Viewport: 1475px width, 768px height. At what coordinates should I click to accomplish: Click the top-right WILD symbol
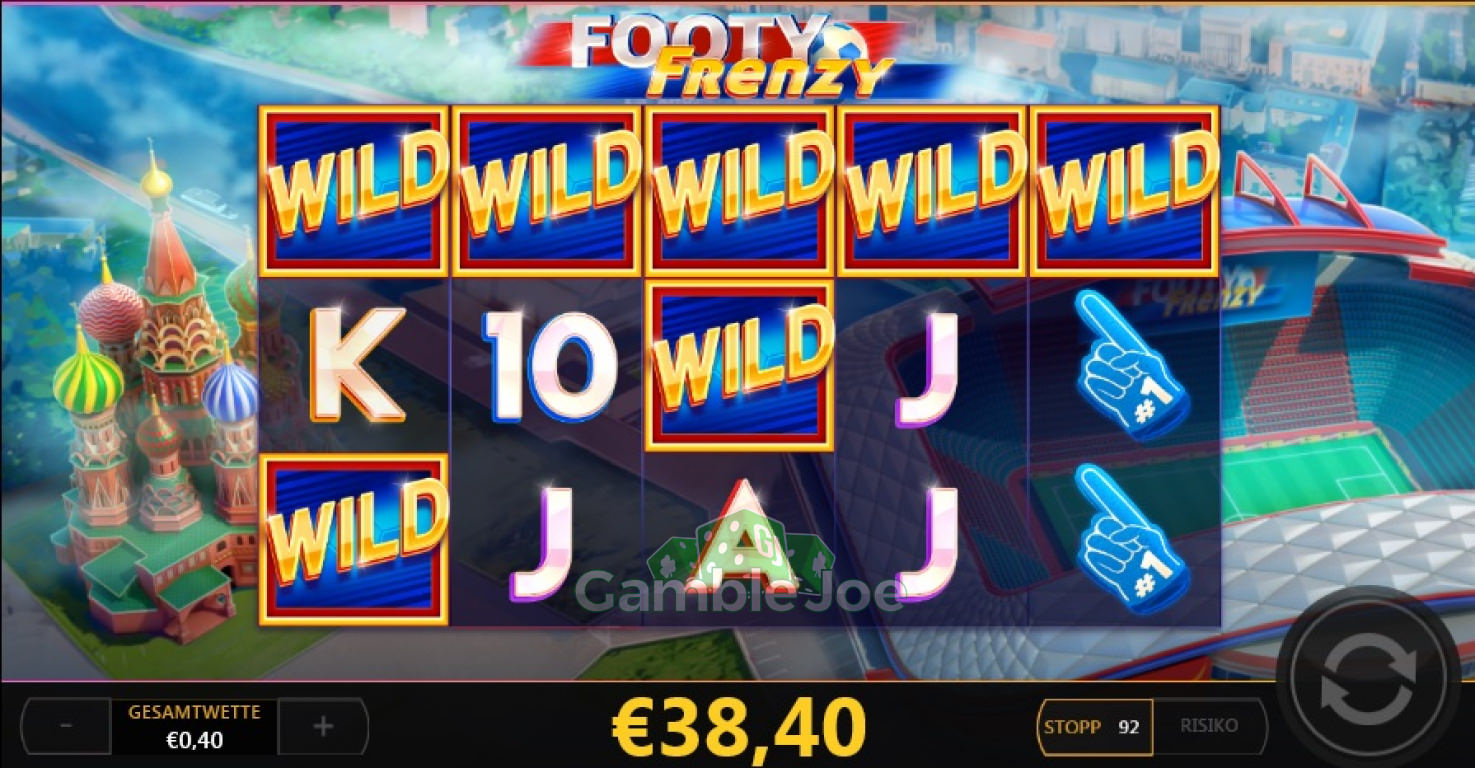click(1125, 190)
